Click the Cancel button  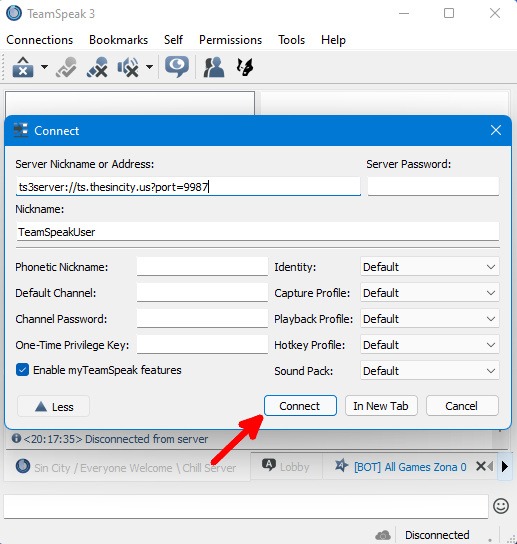point(462,406)
